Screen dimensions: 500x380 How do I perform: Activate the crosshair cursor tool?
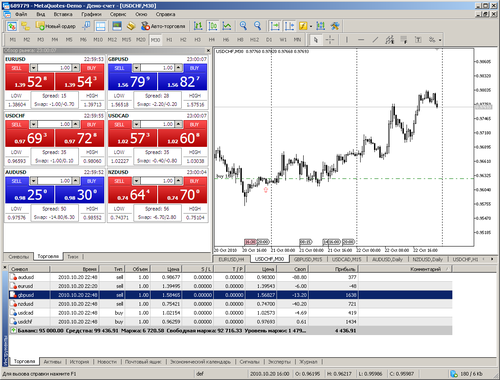(330, 40)
